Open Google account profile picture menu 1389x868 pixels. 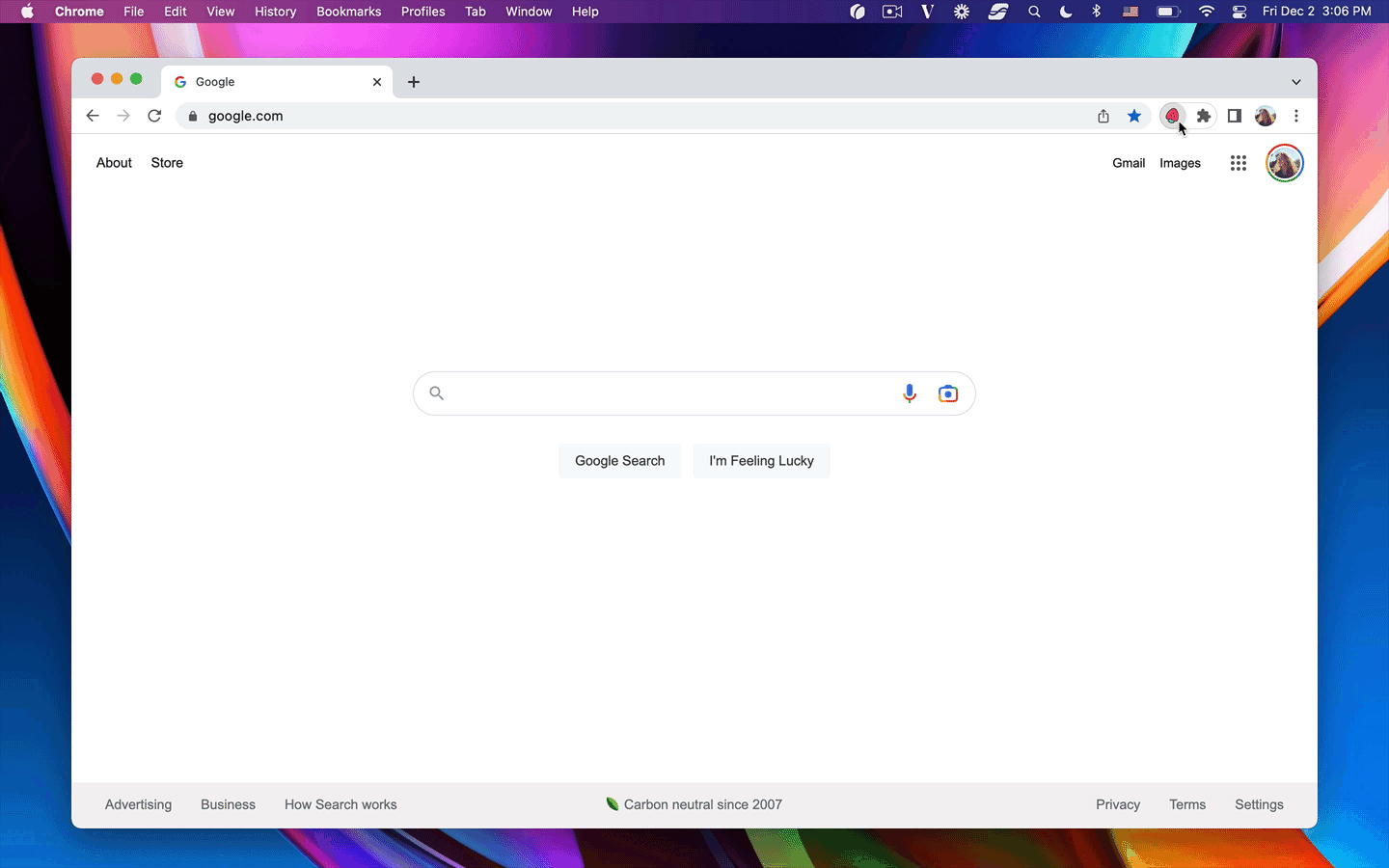pyautogui.click(x=1285, y=163)
